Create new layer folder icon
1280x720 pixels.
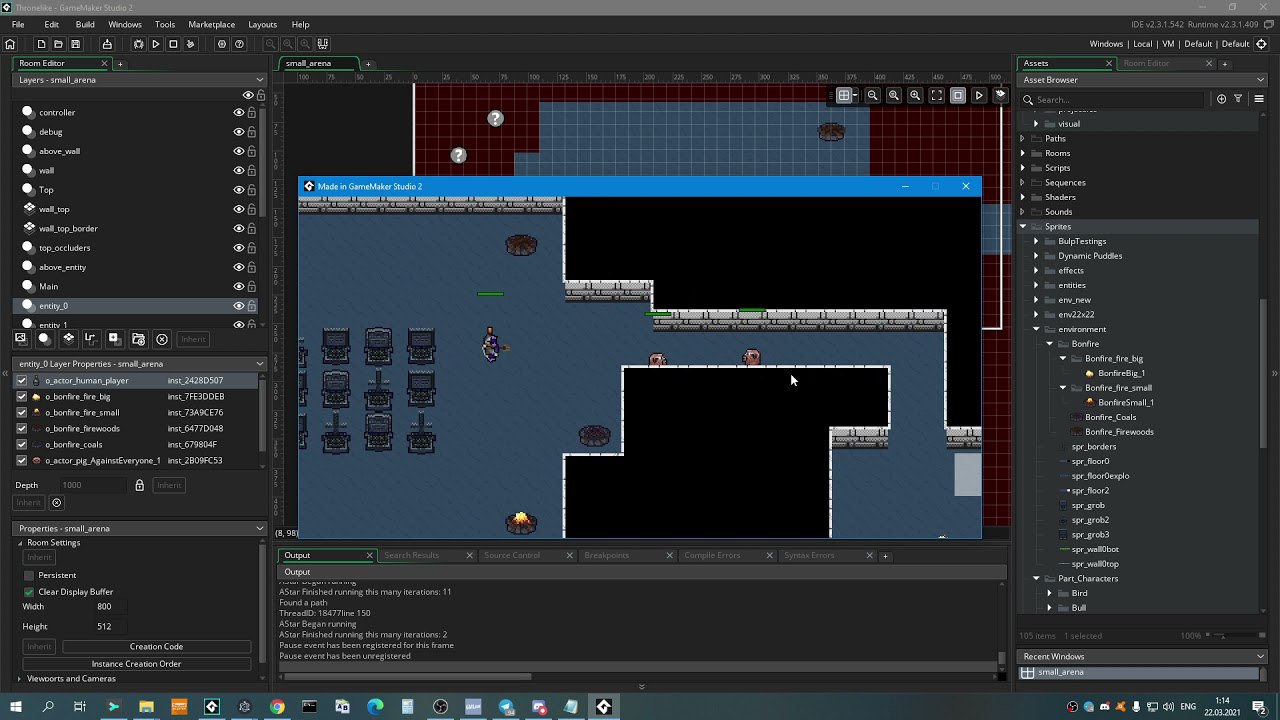(138, 338)
